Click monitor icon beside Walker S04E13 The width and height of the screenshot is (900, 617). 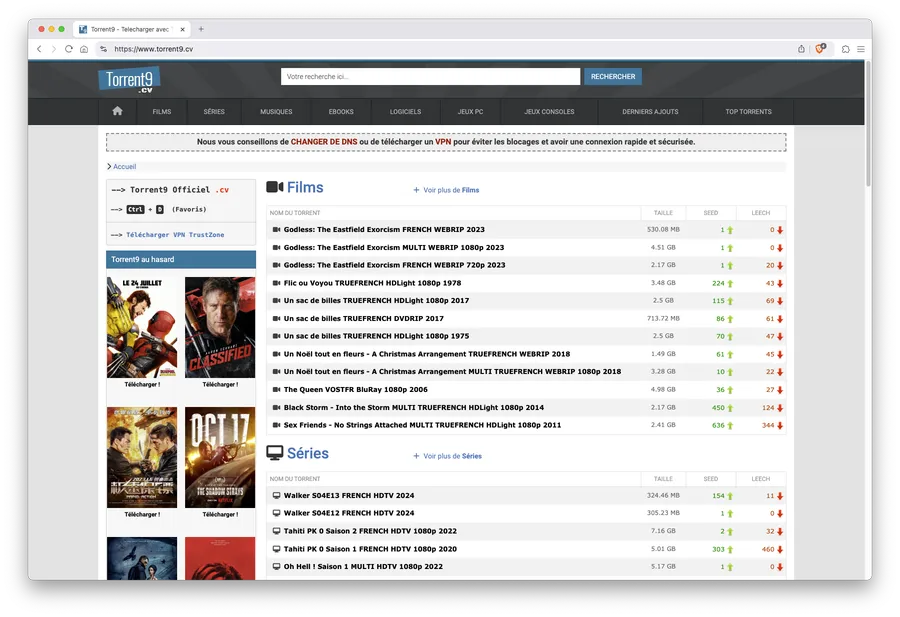tap(276, 495)
